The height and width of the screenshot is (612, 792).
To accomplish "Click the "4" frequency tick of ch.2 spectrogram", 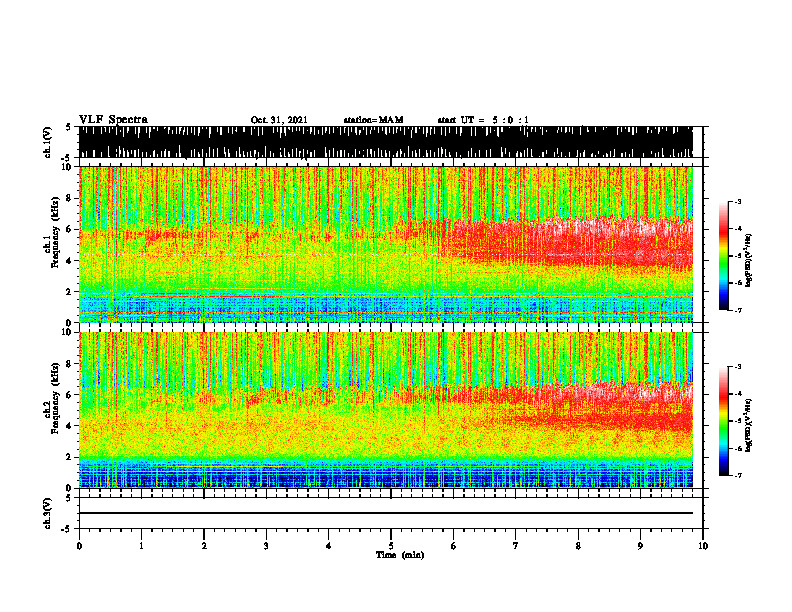I will pos(70,426).
